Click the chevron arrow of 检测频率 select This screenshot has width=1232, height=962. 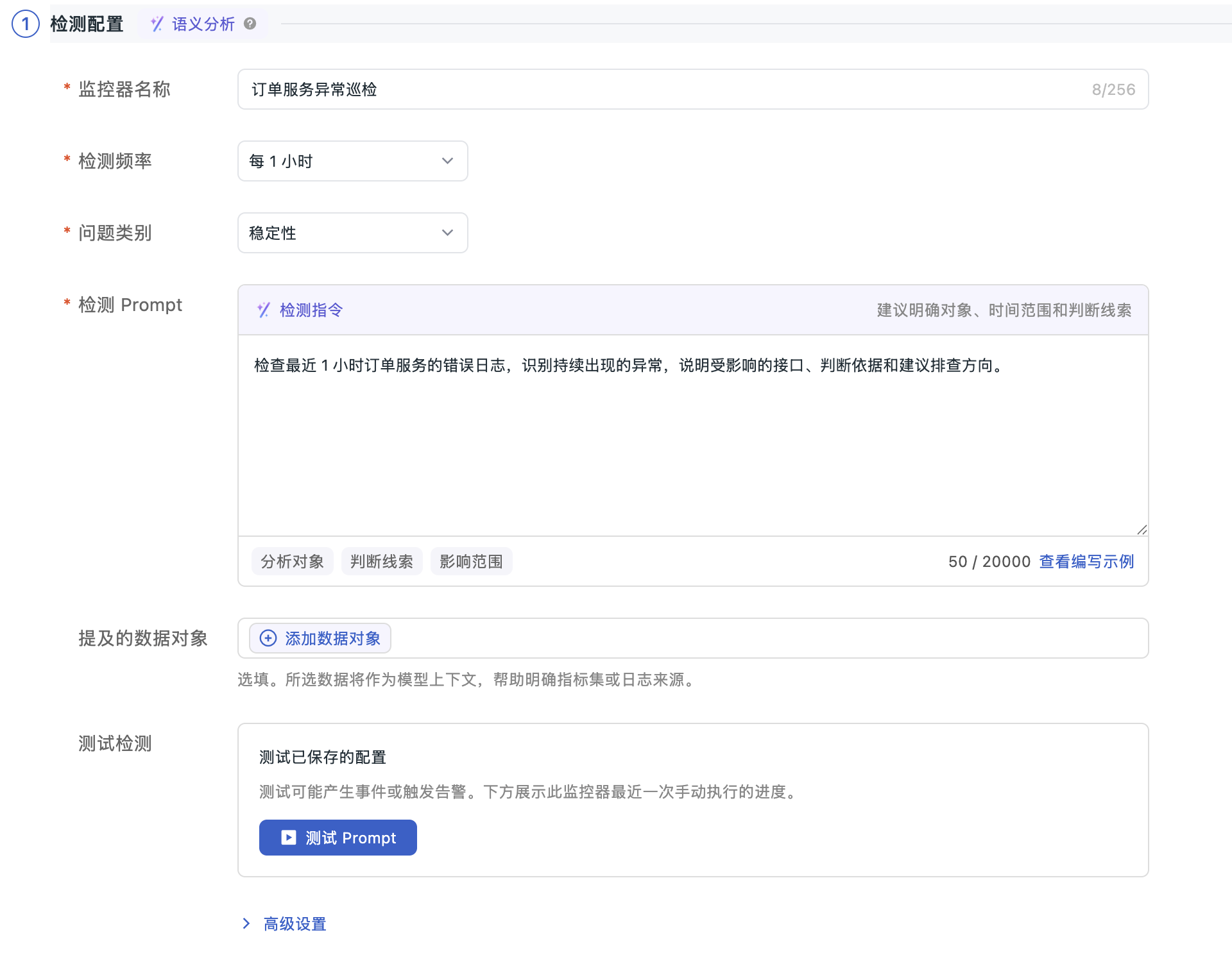(447, 161)
